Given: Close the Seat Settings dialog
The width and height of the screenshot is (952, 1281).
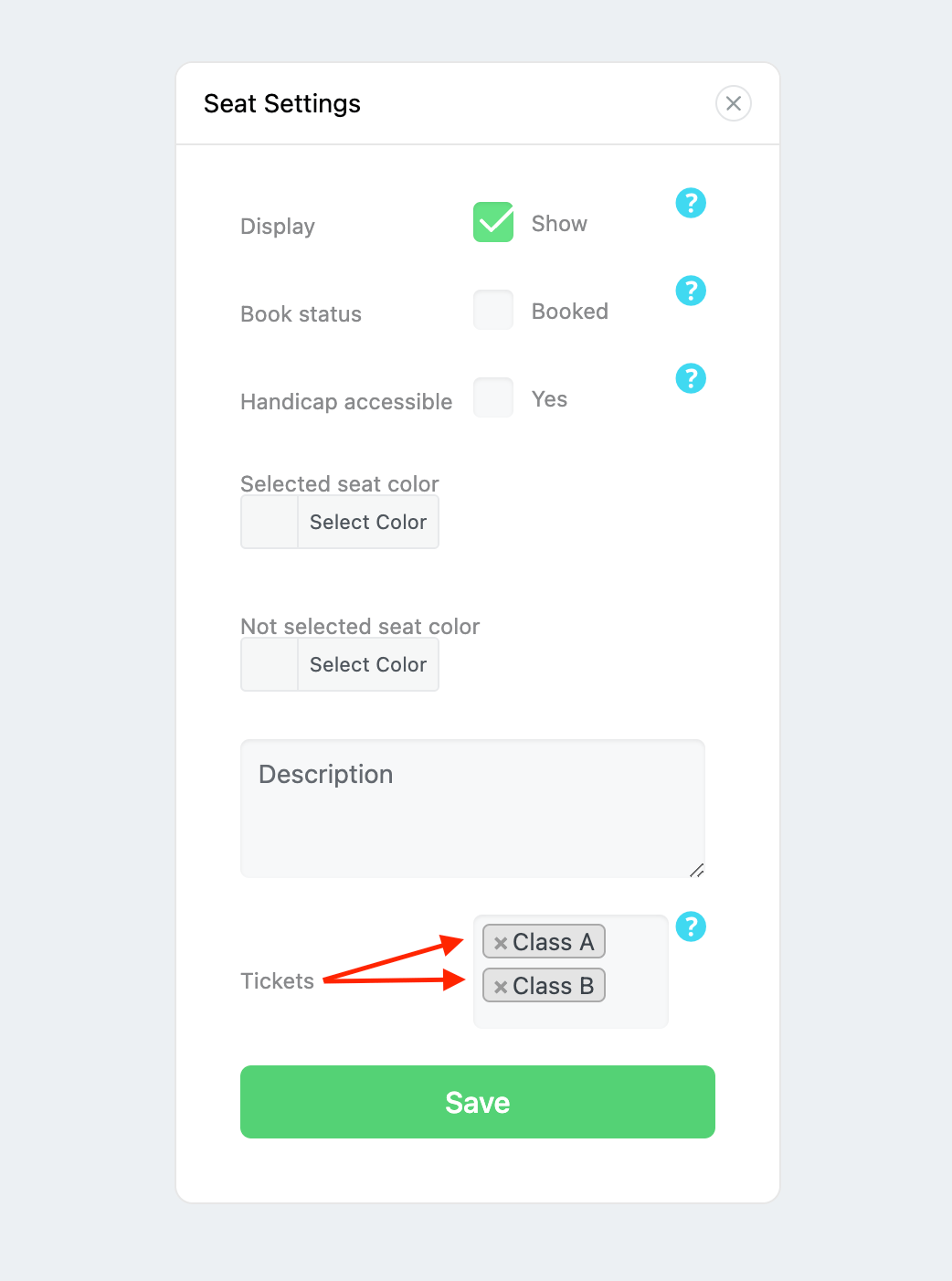Looking at the screenshot, I should (x=734, y=103).
